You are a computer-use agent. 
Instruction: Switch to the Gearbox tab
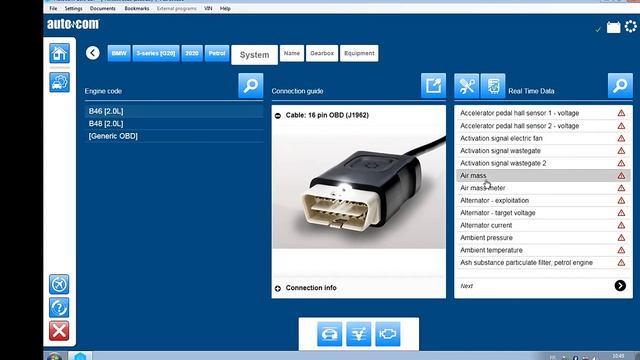322,53
